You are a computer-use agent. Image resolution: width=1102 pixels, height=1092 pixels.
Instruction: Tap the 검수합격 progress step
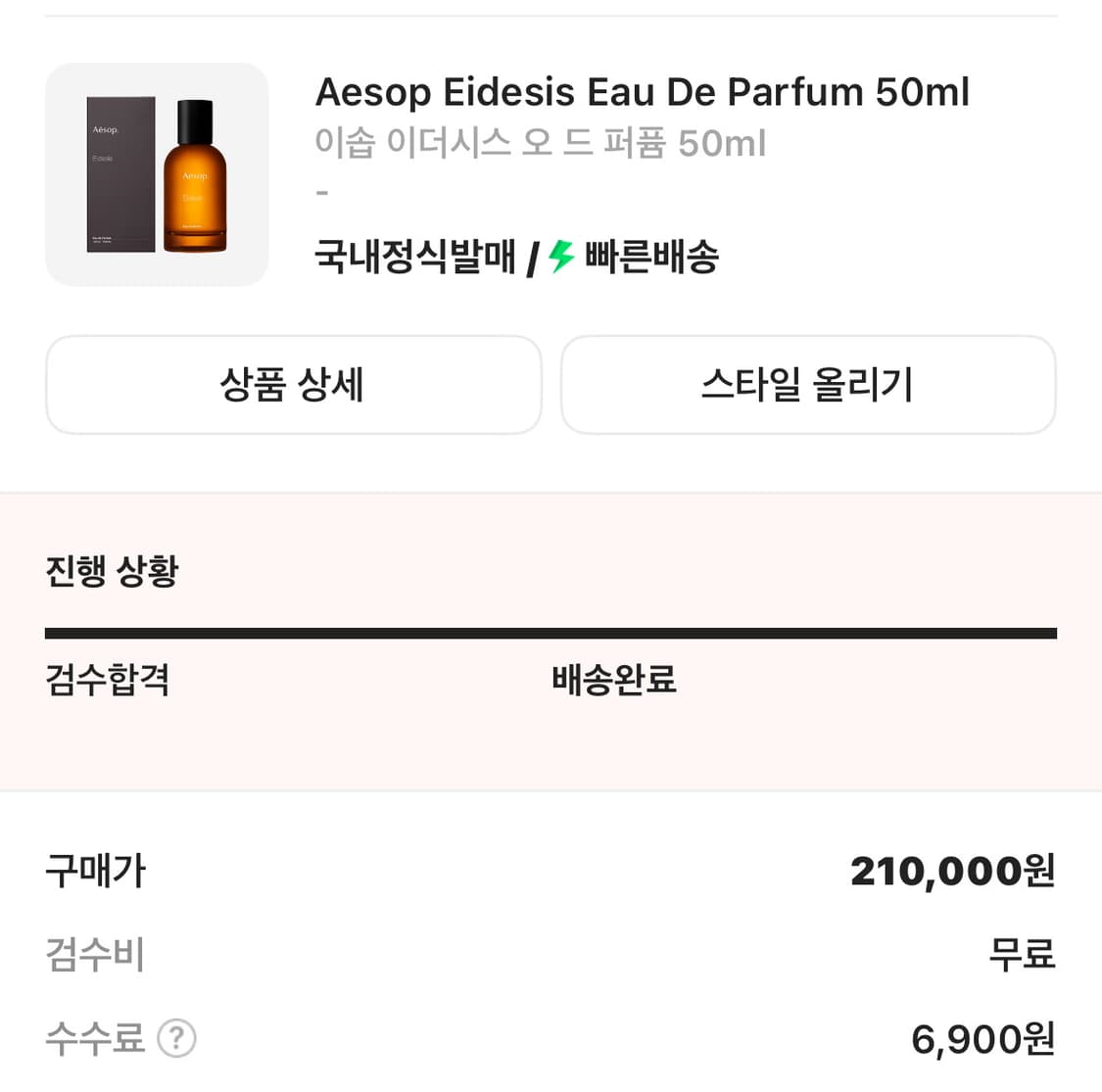[x=108, y=679]
